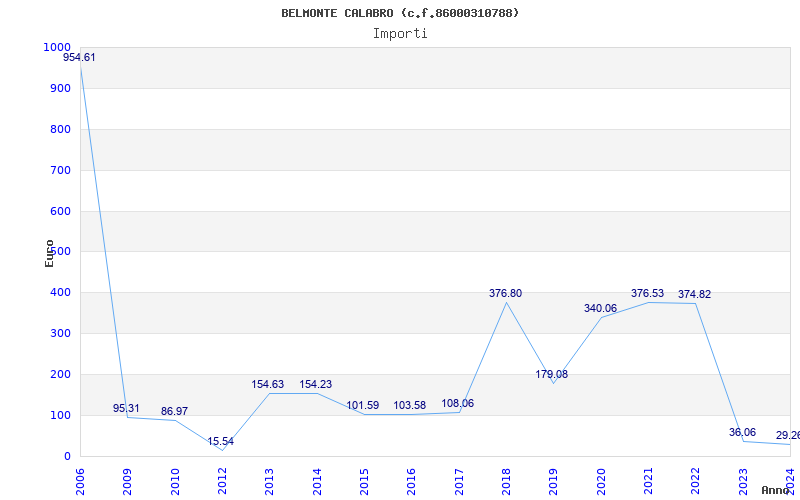Click the 0 y-axis tick label
800x500 pixels.
click(67, 456)
